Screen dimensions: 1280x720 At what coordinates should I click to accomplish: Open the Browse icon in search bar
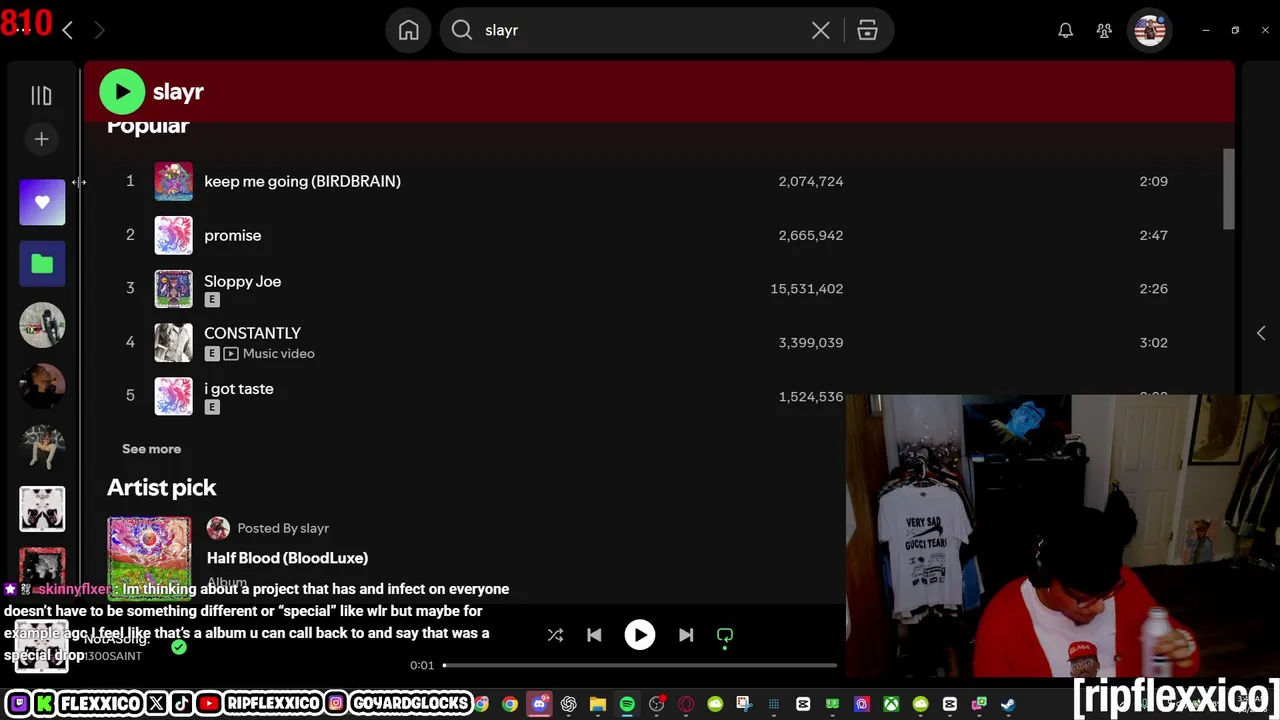tap(867, 30)
